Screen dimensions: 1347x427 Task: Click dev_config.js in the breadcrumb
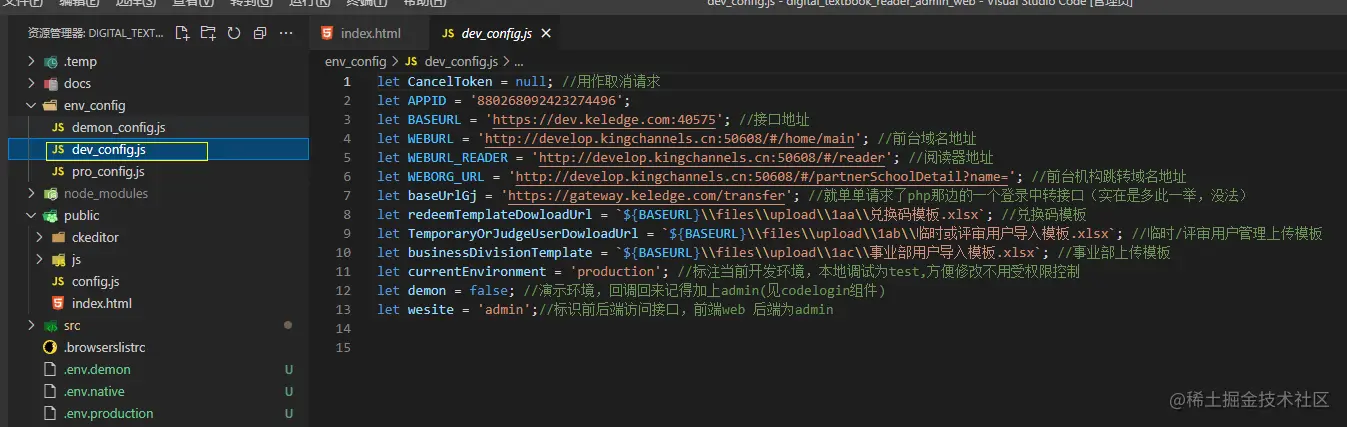pyautogui.click(x=461, y=61)
